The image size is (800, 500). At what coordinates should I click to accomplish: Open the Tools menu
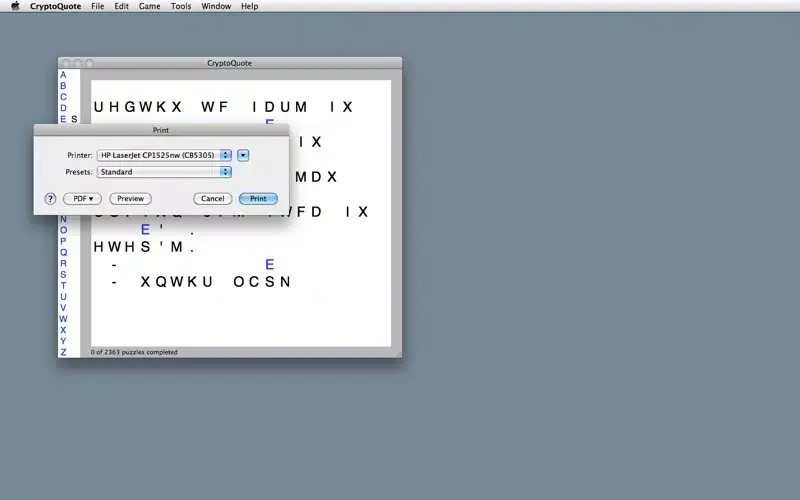point(180,6)
